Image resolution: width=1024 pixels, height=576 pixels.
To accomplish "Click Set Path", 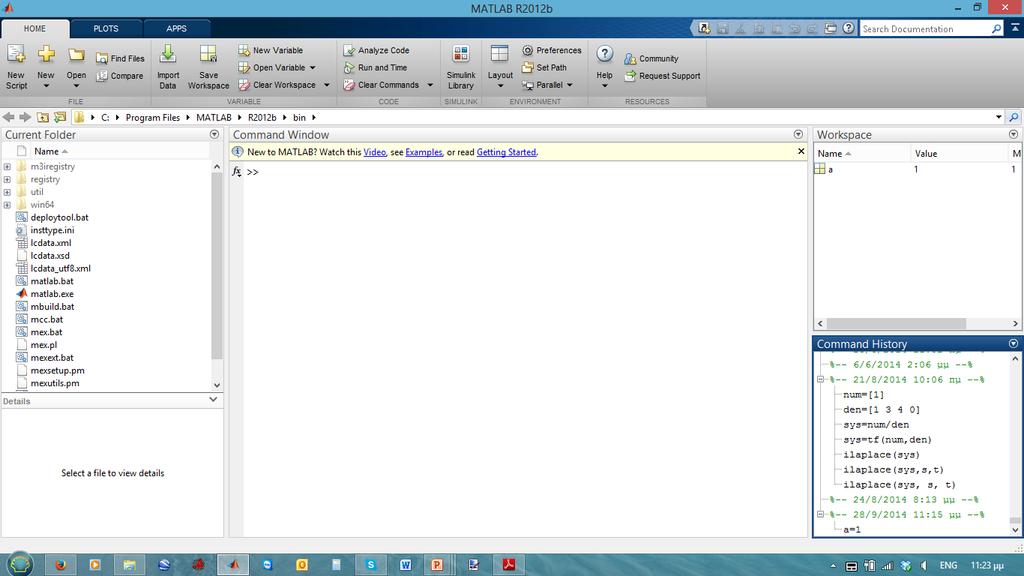I will tap(544, 68).
